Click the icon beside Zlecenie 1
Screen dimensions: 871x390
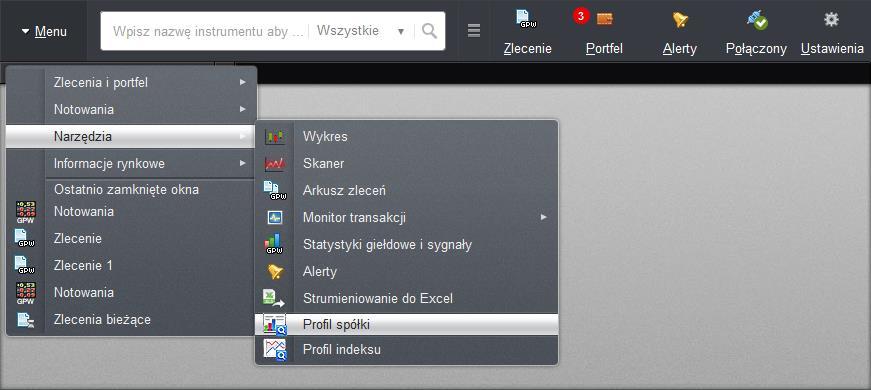coord(25,266)
